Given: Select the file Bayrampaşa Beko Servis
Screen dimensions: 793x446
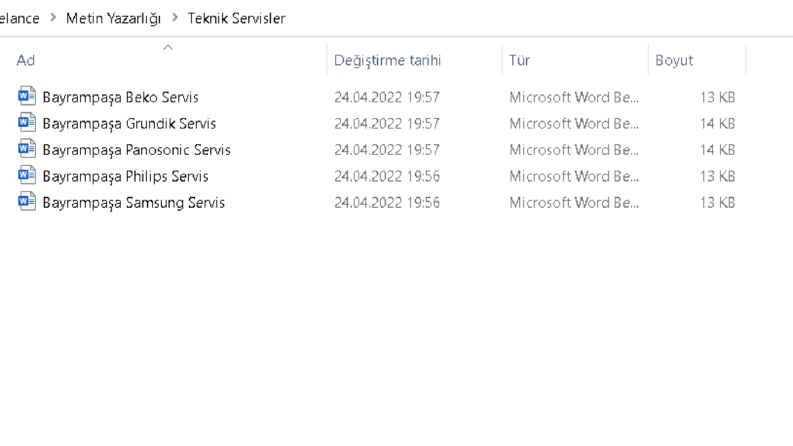Looking at the screenshot, I should click(120, 97).
